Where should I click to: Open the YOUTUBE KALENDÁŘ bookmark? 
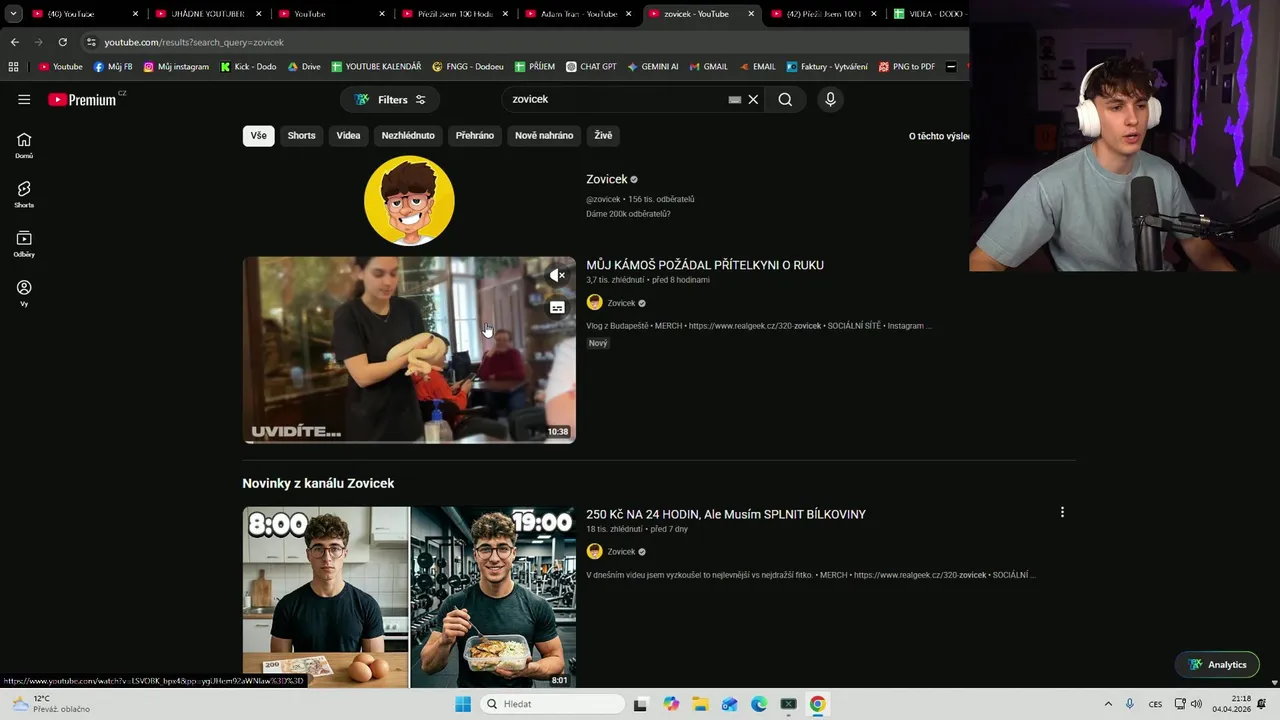pyautogui.click(x=377, y=67)
